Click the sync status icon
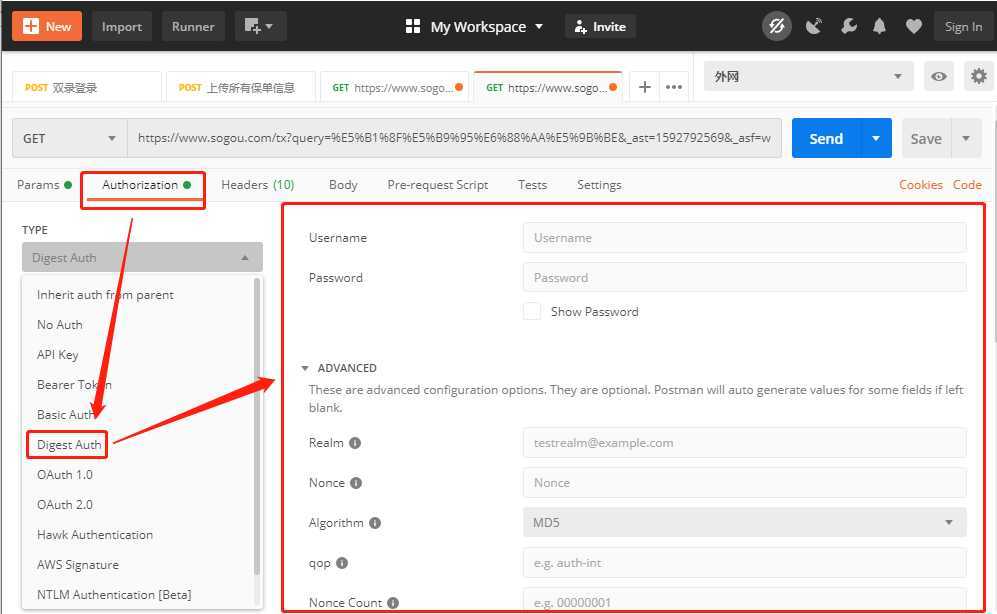The image size is (997, 614). [x=776, y=27]
